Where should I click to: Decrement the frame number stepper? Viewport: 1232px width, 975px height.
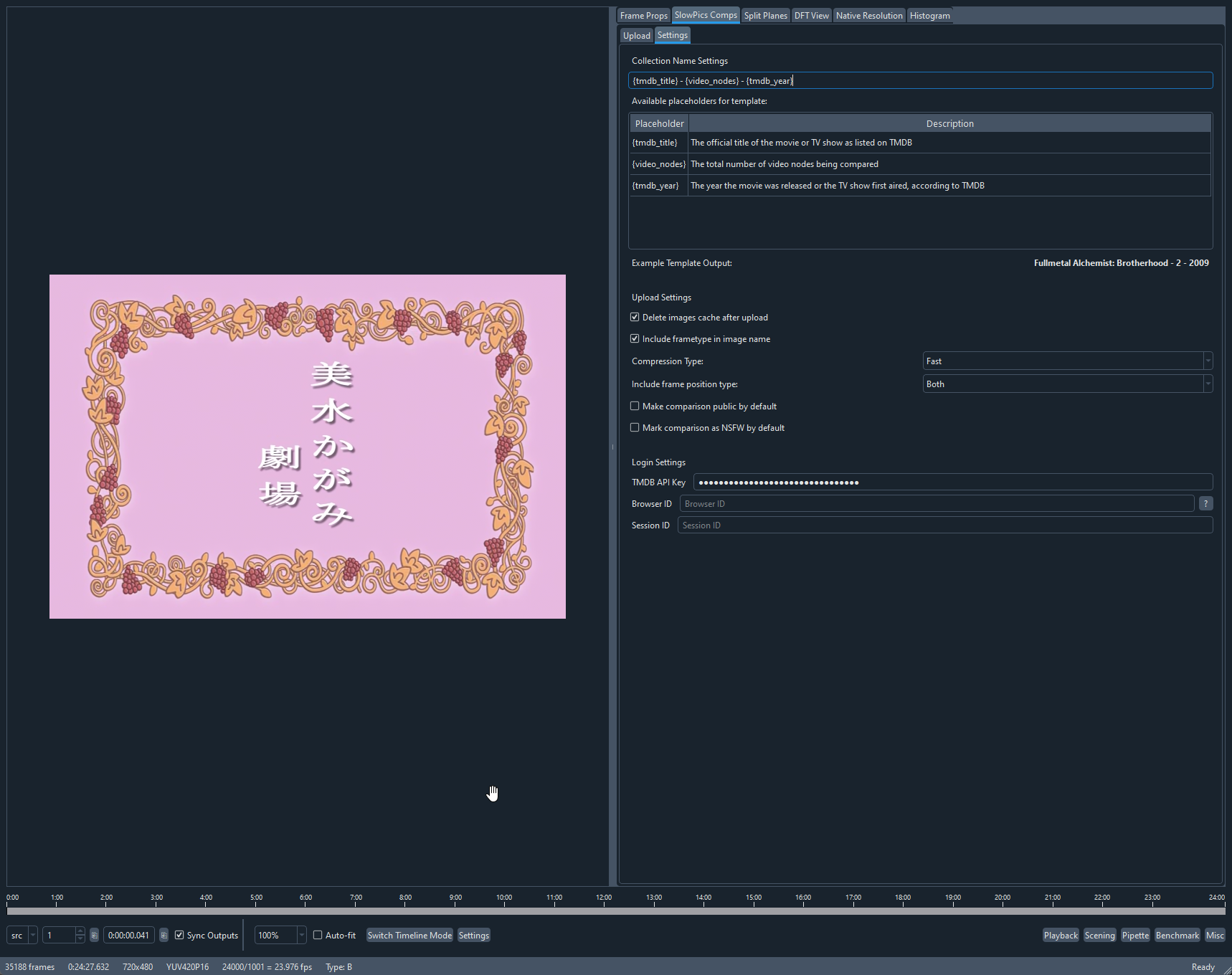pos(80,938)
